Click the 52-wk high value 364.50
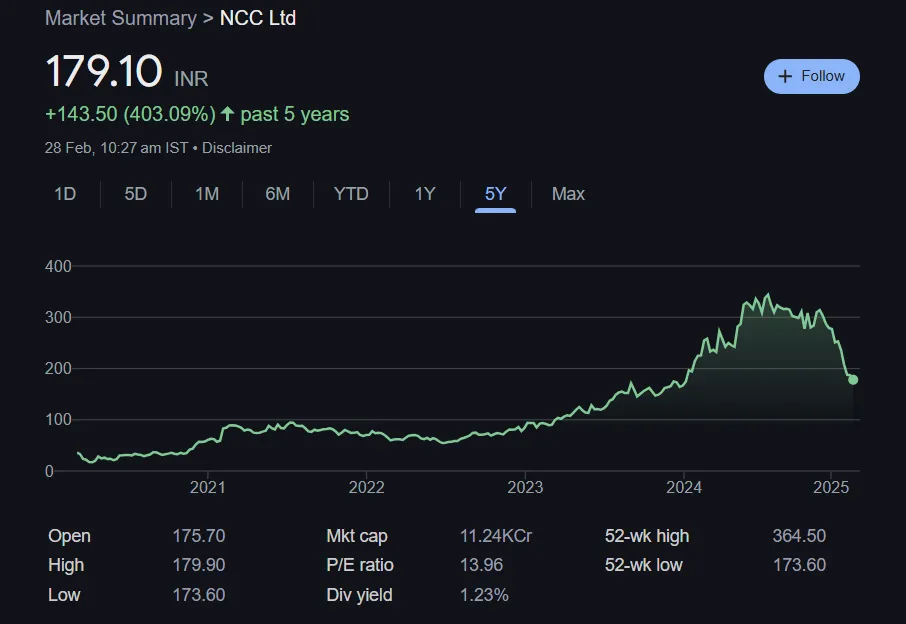 coord(799,536)
